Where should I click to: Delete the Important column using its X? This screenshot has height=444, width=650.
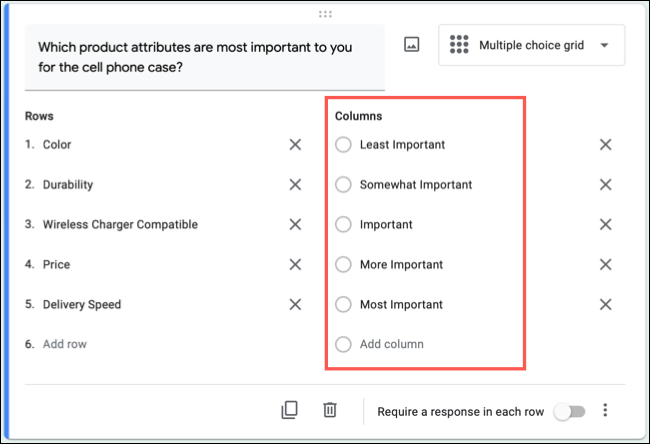606,224
